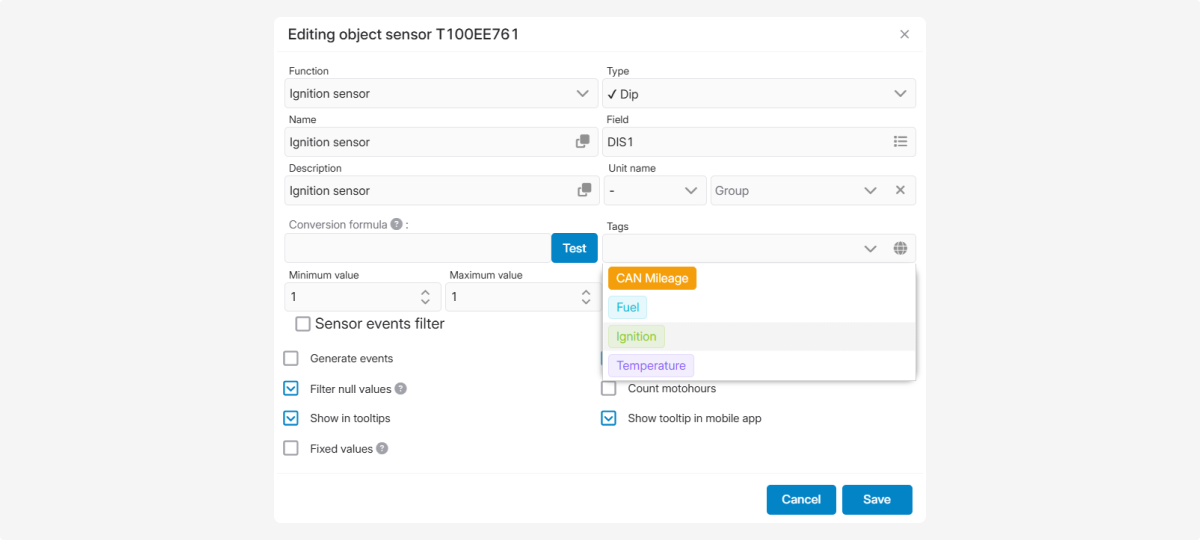Uncheck Show in tooltips checkbox

click(x=291, y=418)
